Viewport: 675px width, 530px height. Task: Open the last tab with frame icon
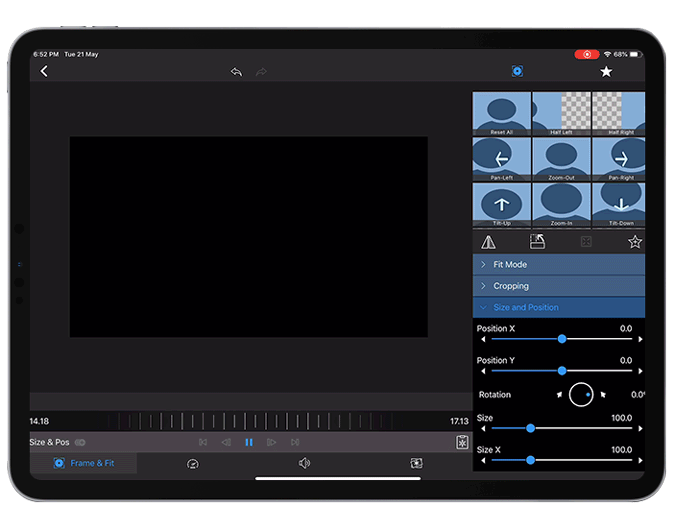click(x=416, y=463)
